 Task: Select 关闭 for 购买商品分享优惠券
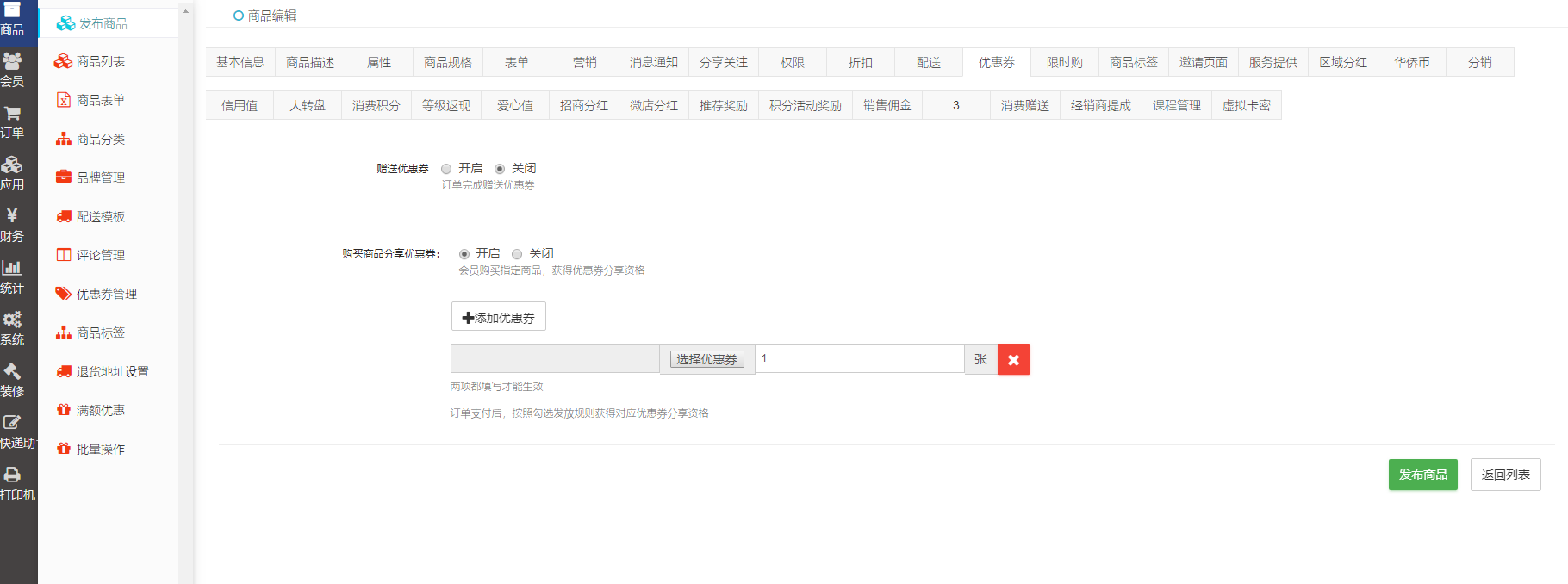(x=517, y=254)
